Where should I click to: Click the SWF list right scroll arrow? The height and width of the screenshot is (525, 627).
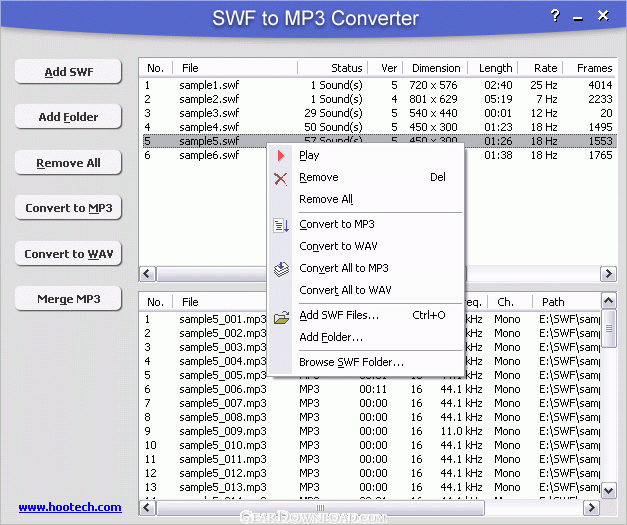click(x=608, y=274)
